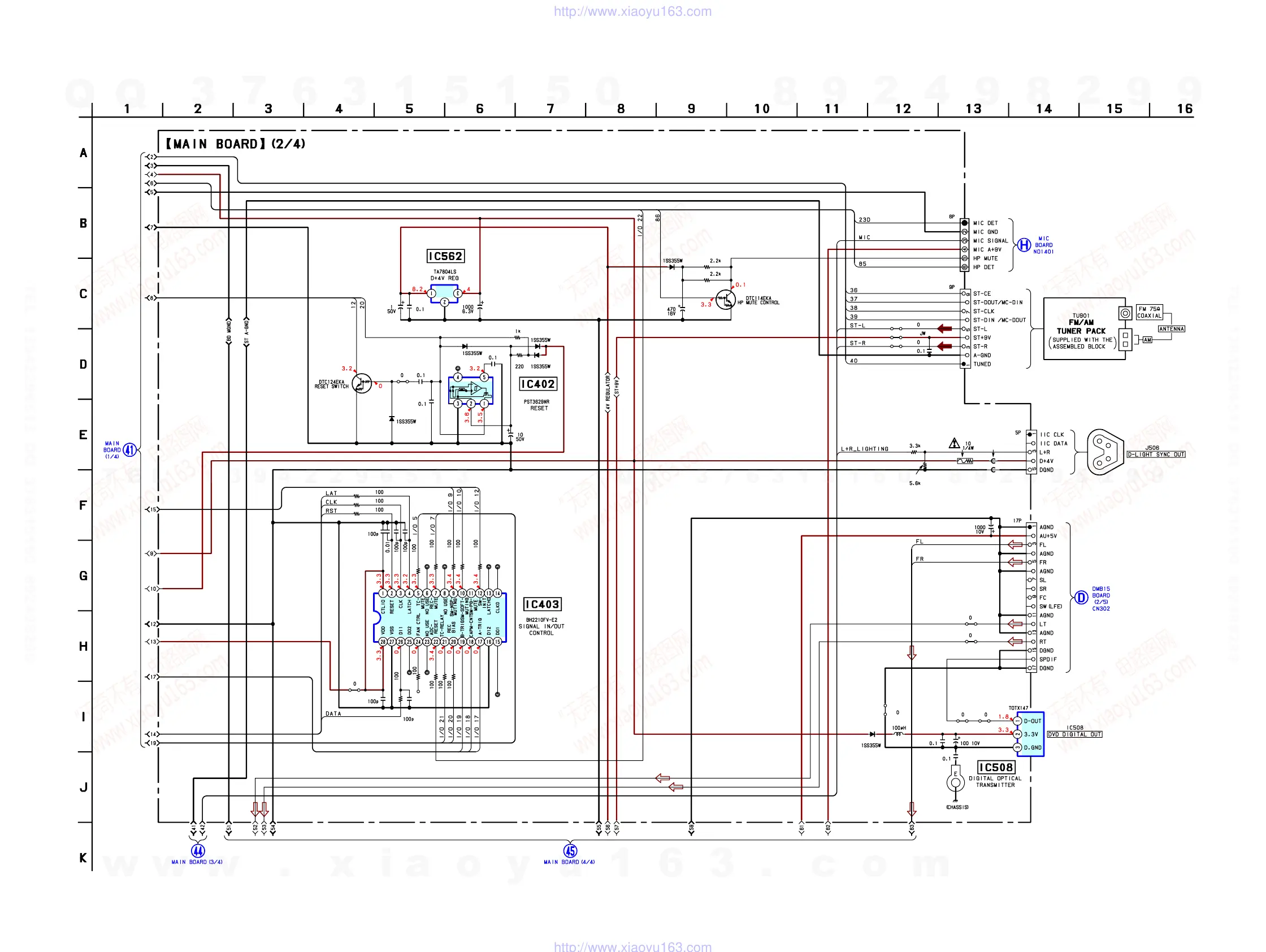Click the circled 41 main board marker

pyautogui.click(x=129, y=450)
